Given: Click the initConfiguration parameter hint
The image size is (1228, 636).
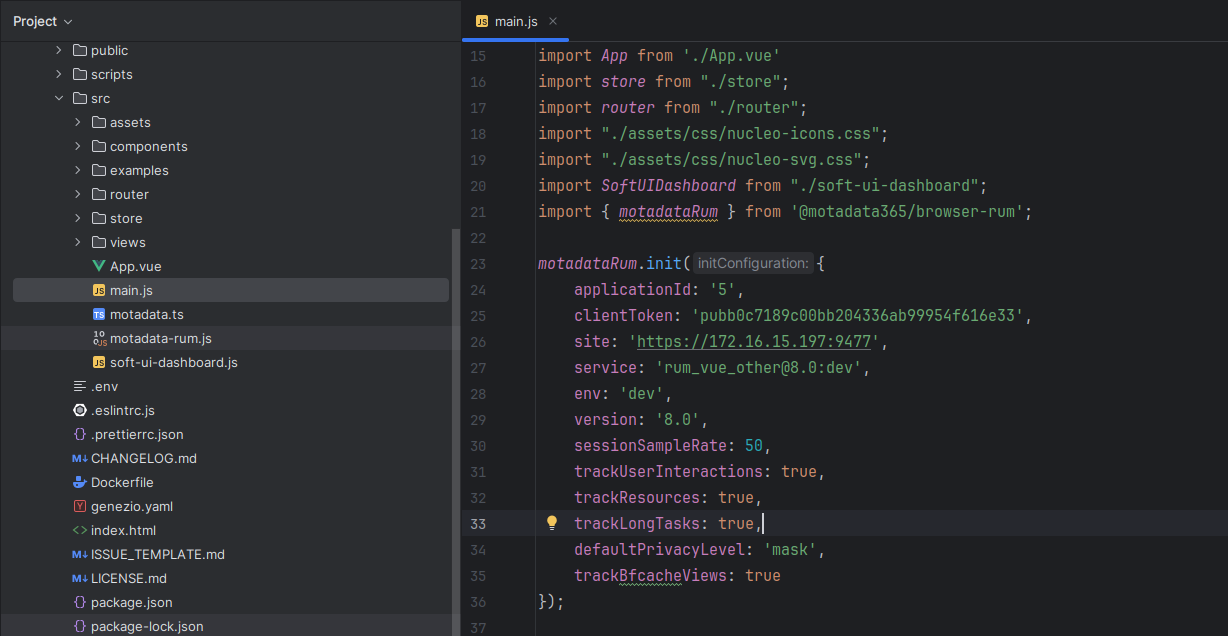Looking at the screenshot, I should (x=752, y=264).
